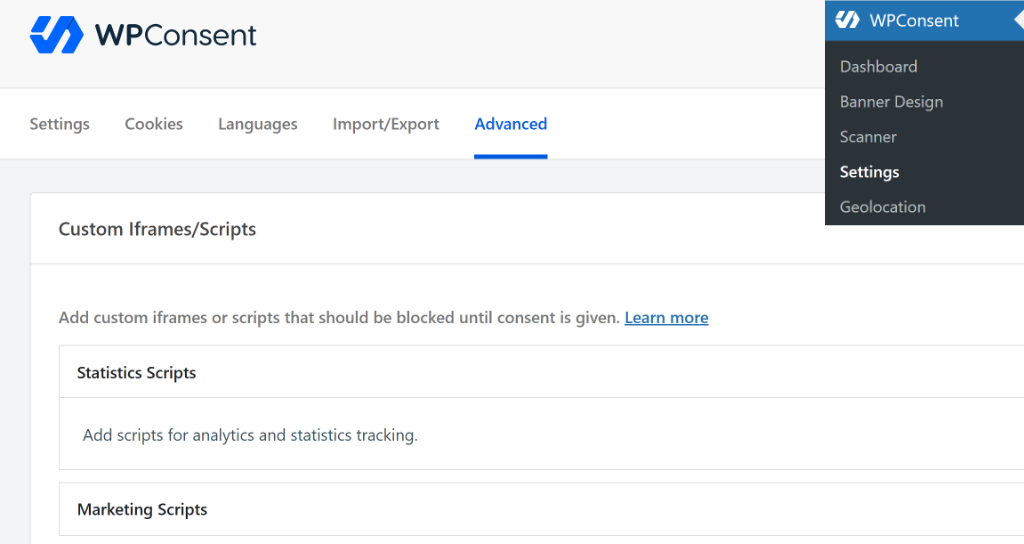Viewport: 1024px width, 544px height.
Task: Follow the Learn more link
Action: point(666,318)
